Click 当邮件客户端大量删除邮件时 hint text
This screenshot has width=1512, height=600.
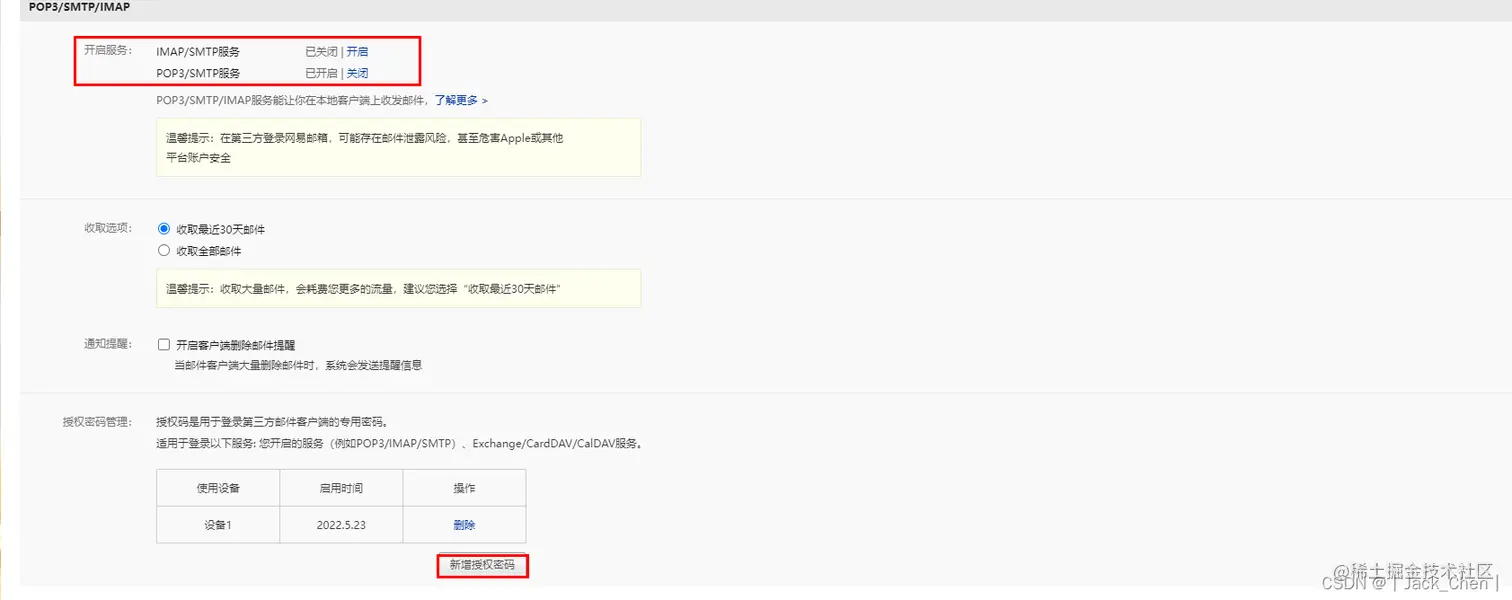tap(298, 365)
